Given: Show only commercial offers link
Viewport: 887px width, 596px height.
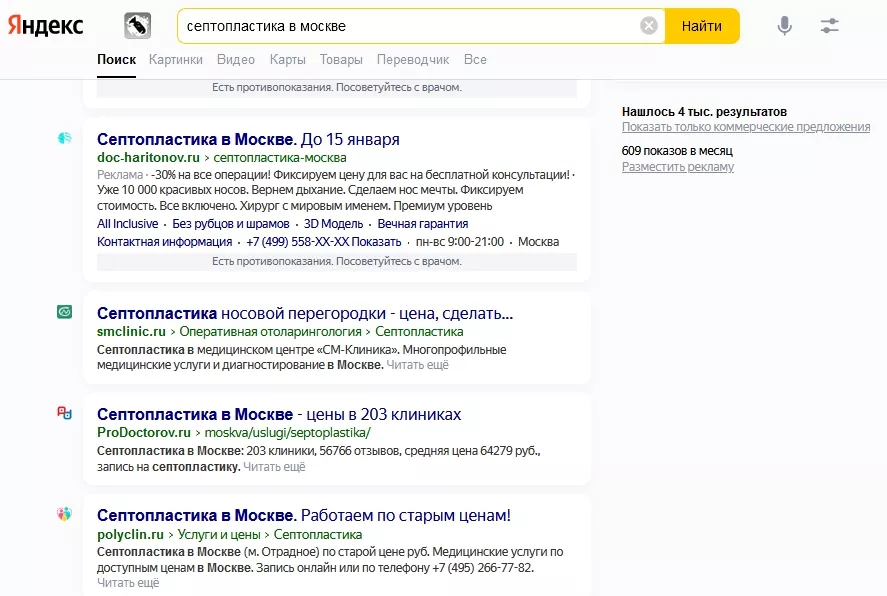Looking at the screenshot, I should [745, 127].
